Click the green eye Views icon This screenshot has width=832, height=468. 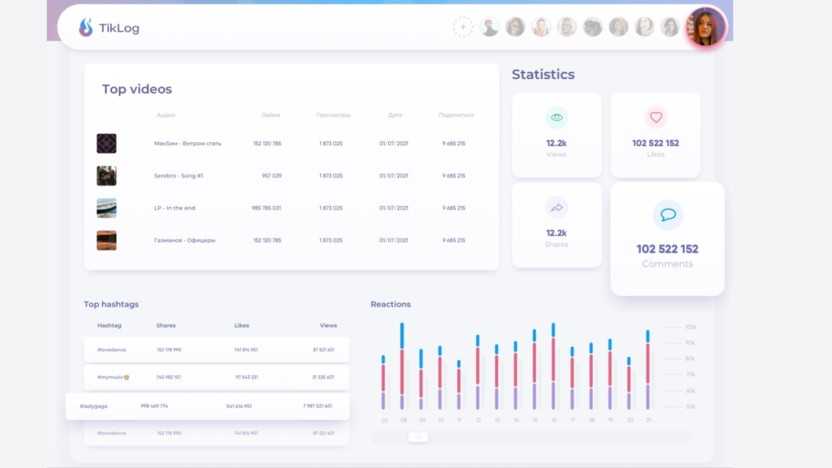(557, 118)
